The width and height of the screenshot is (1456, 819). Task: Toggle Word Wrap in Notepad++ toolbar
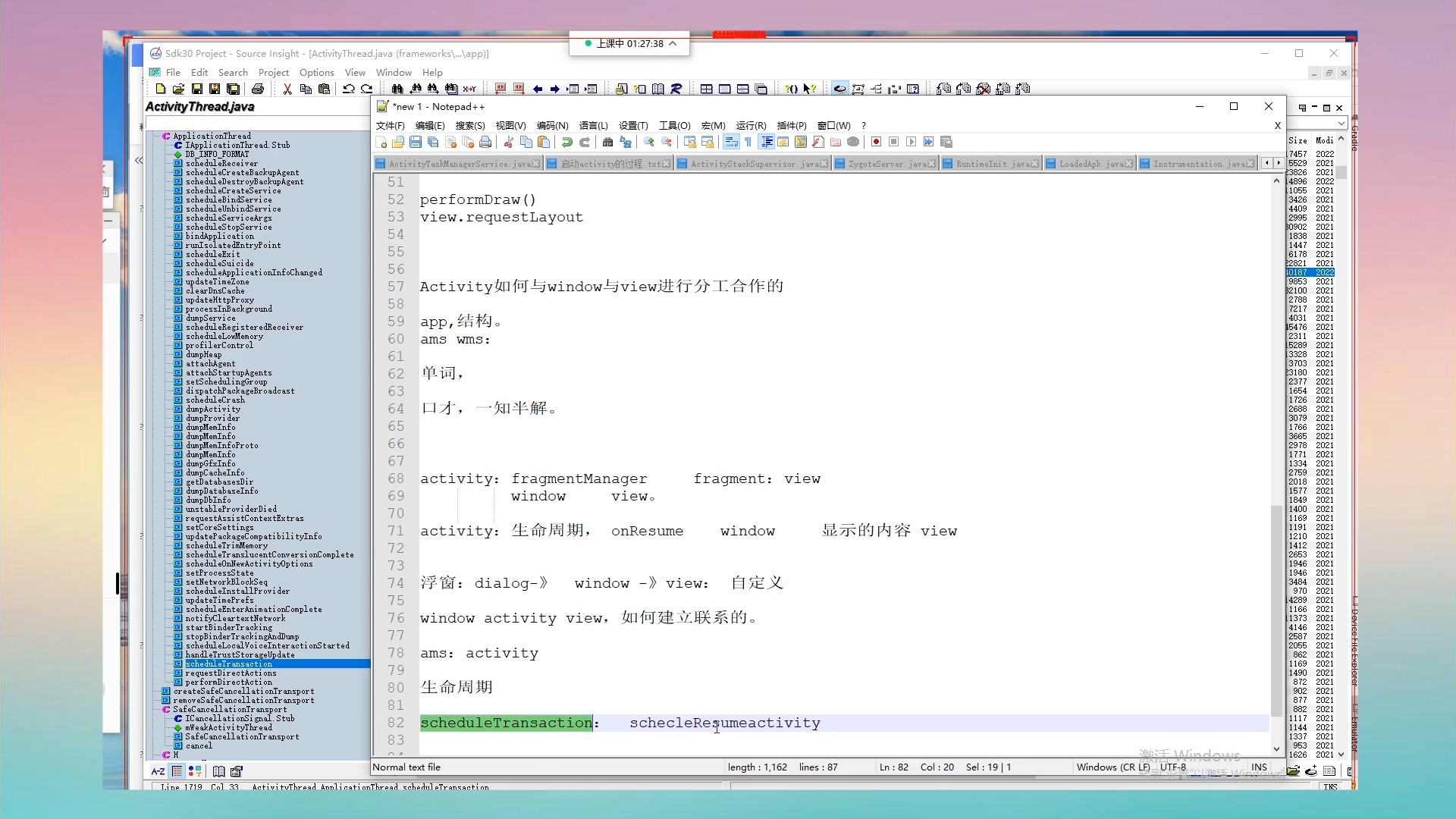coord(731,142)
